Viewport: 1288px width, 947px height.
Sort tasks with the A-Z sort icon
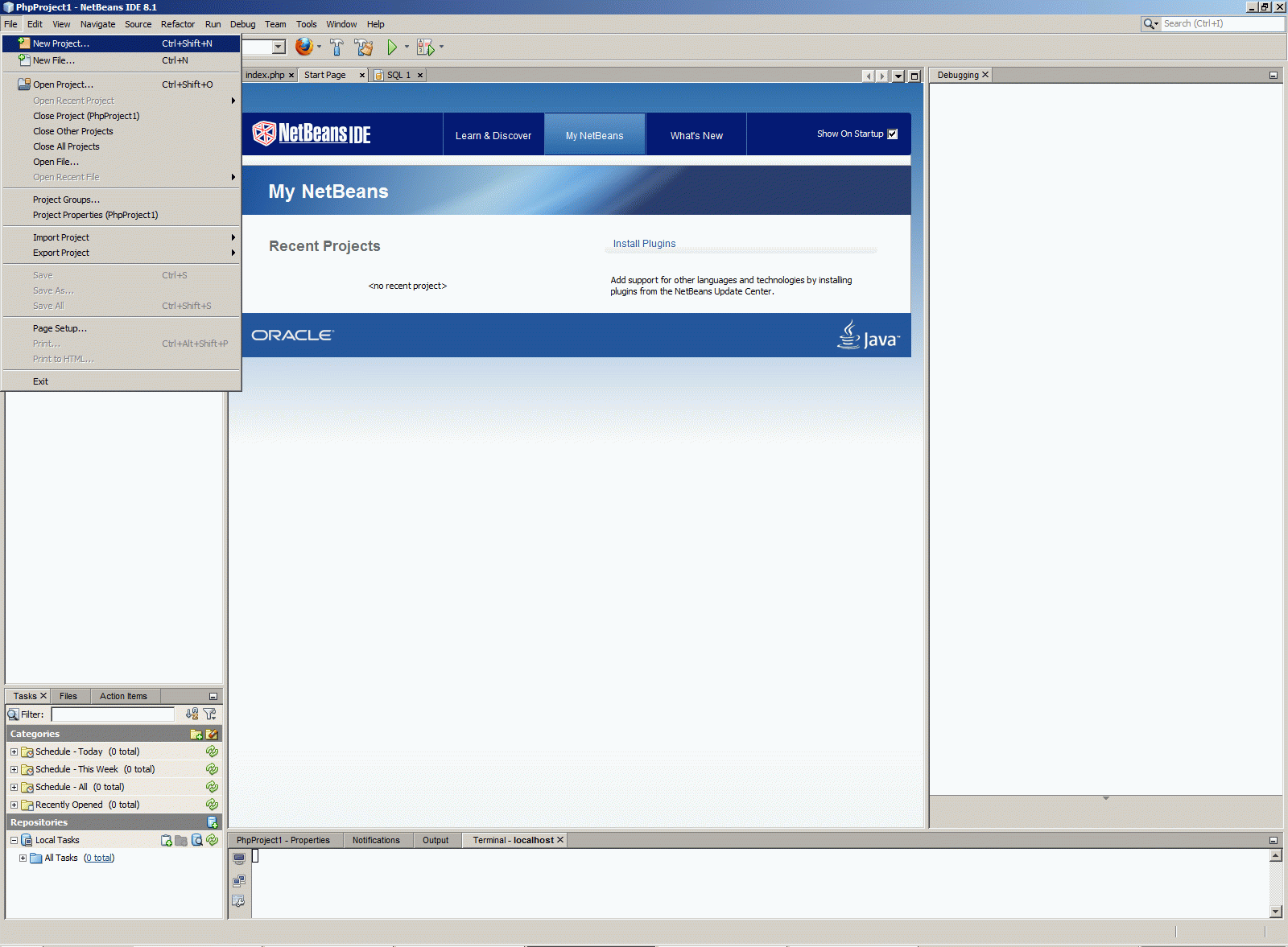tap(192, 714)
